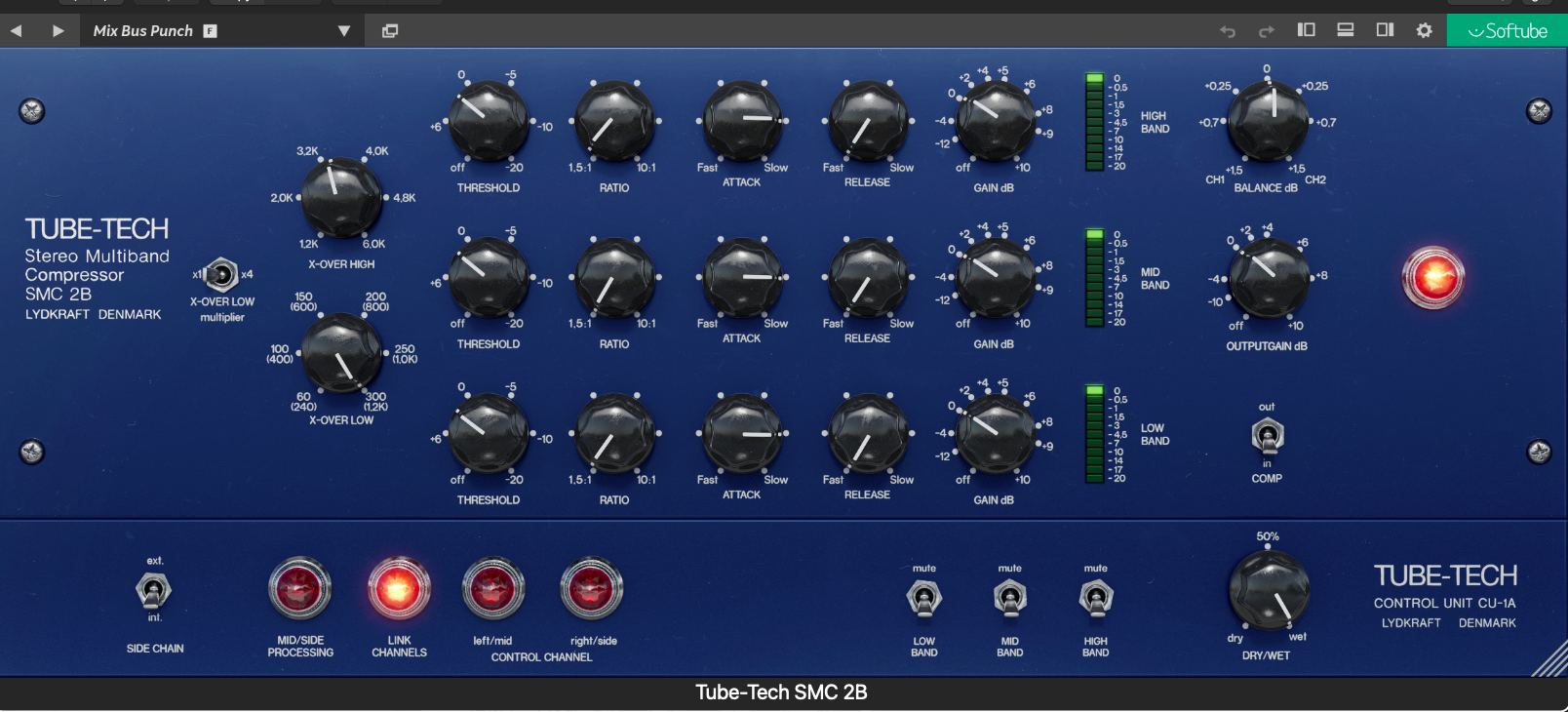Select right/side control channel button
The image size is (1568, 712).
point(591,588)
